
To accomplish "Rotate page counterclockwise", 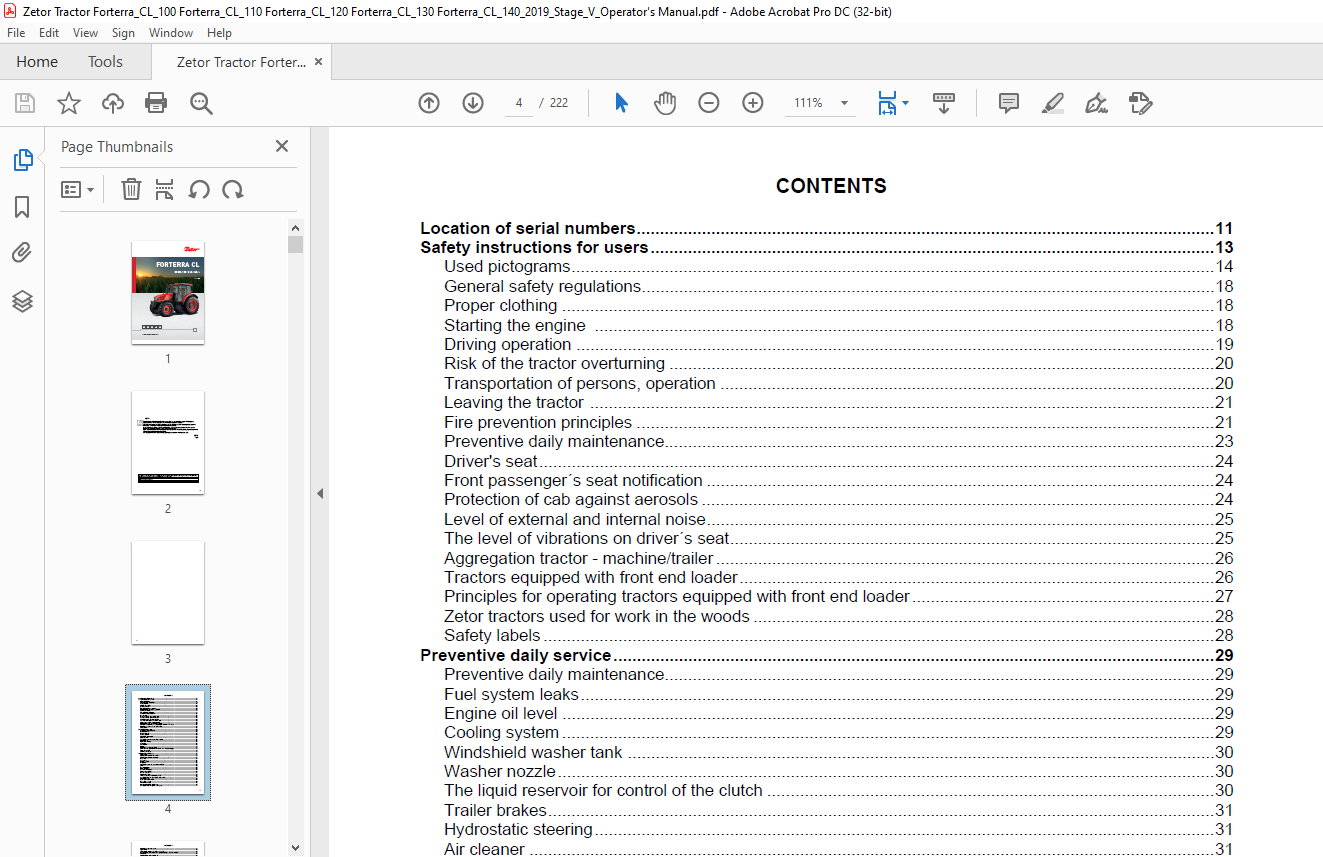I will (199, 189).
